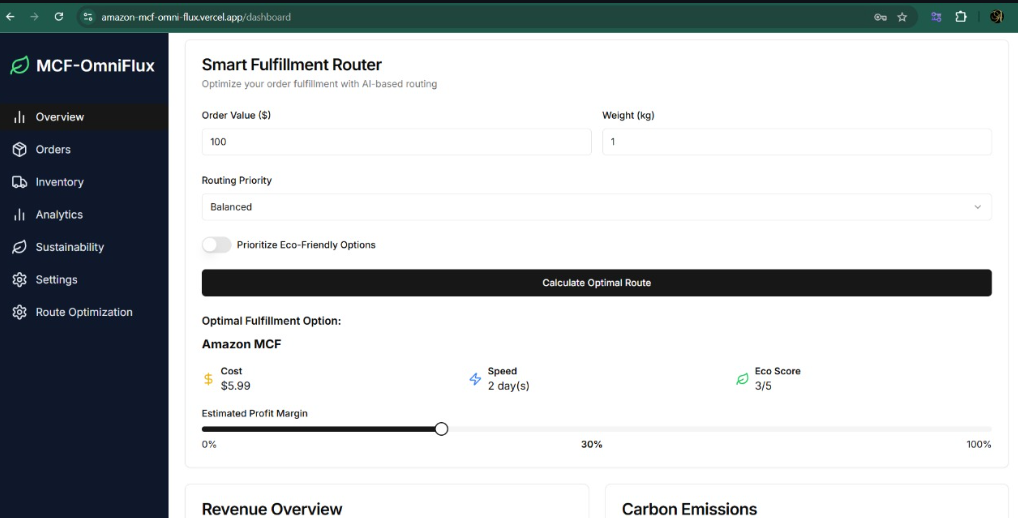Click the Route Optimization gear icon
This screenshot has height=518, width=1018.
click(19, 312)
